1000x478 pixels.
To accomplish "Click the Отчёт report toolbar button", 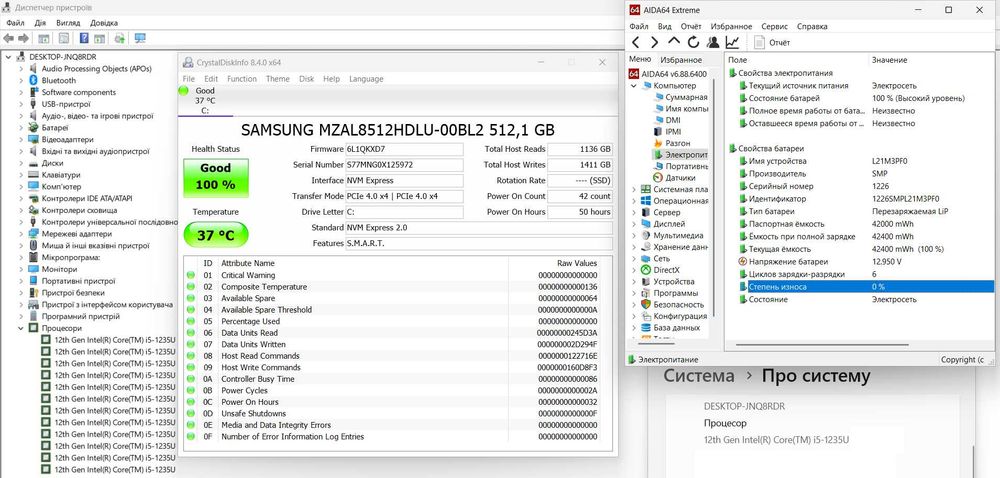I will pos(772,43).
